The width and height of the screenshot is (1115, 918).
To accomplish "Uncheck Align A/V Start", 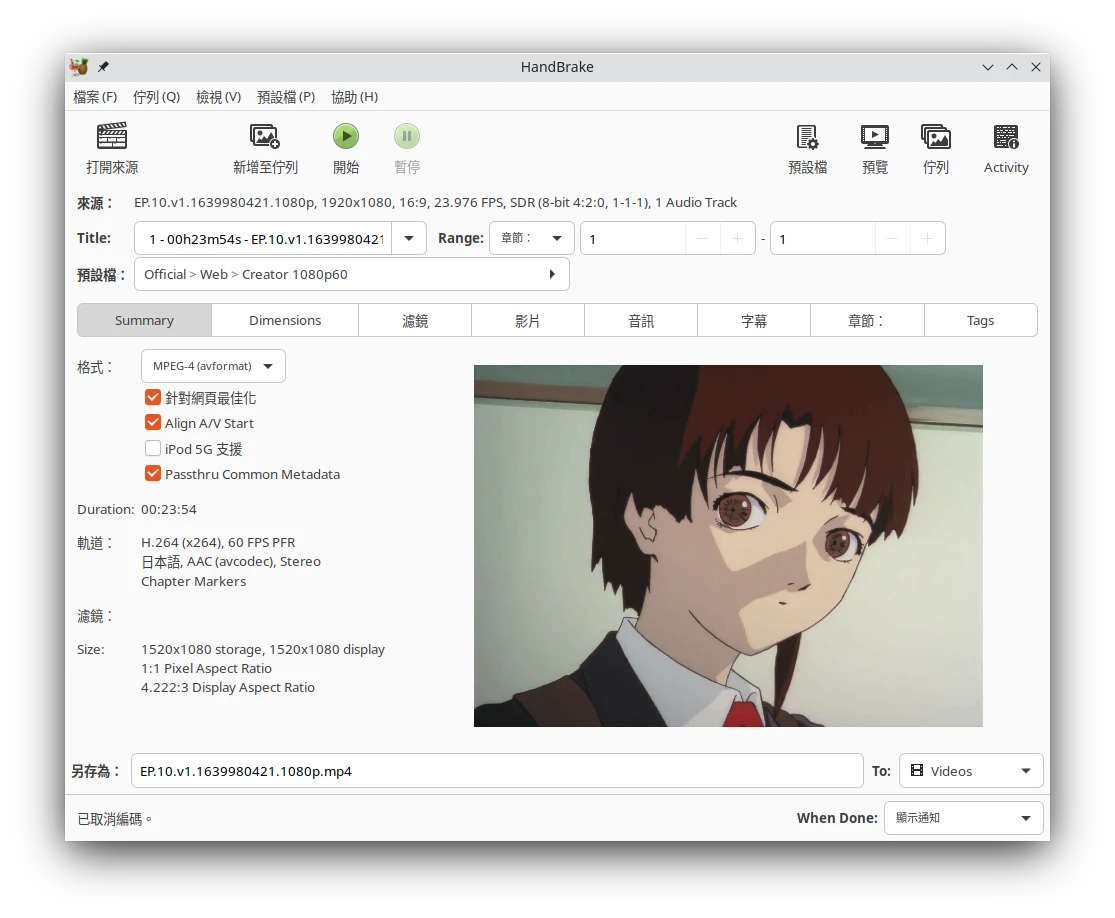I will [x=153, y=423].
